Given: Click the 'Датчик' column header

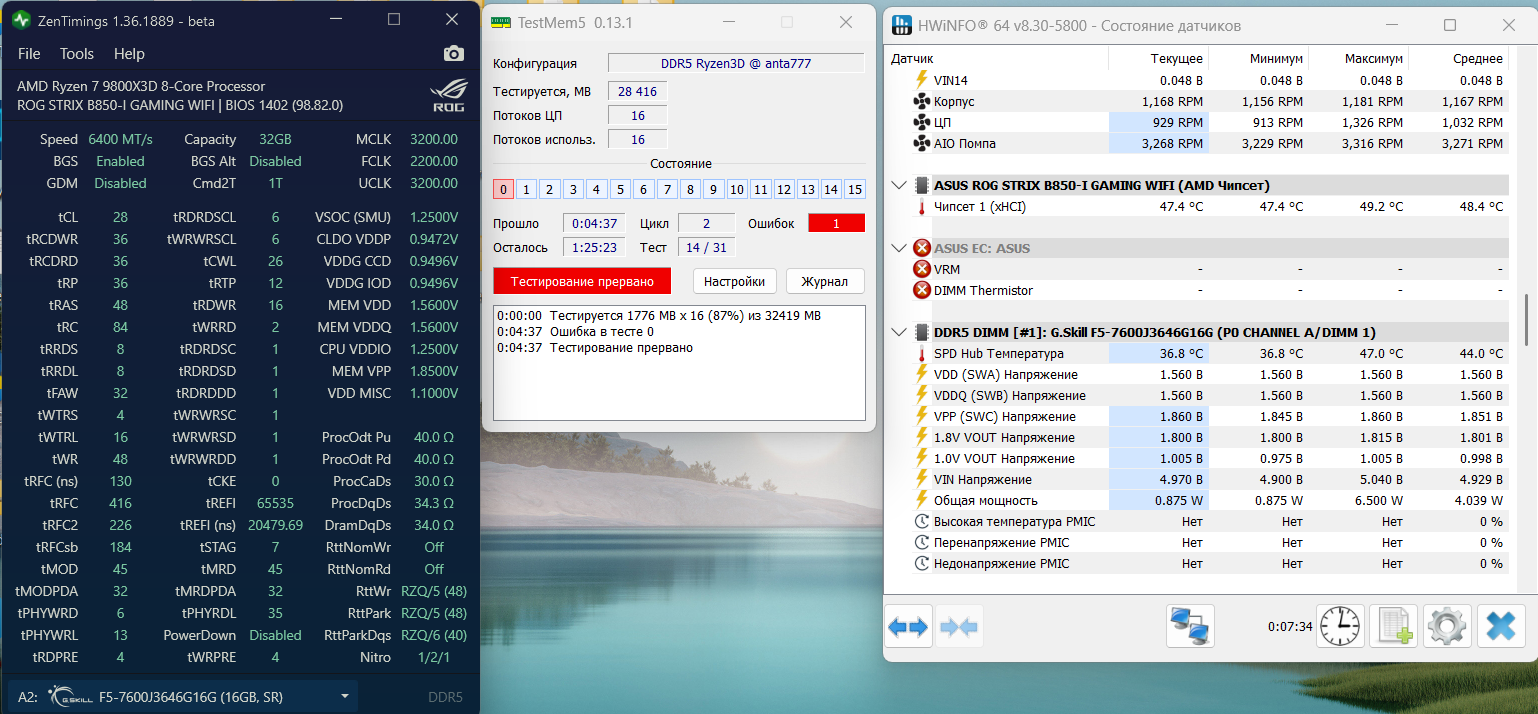Looking at the screenshot, I should point(912,59).
